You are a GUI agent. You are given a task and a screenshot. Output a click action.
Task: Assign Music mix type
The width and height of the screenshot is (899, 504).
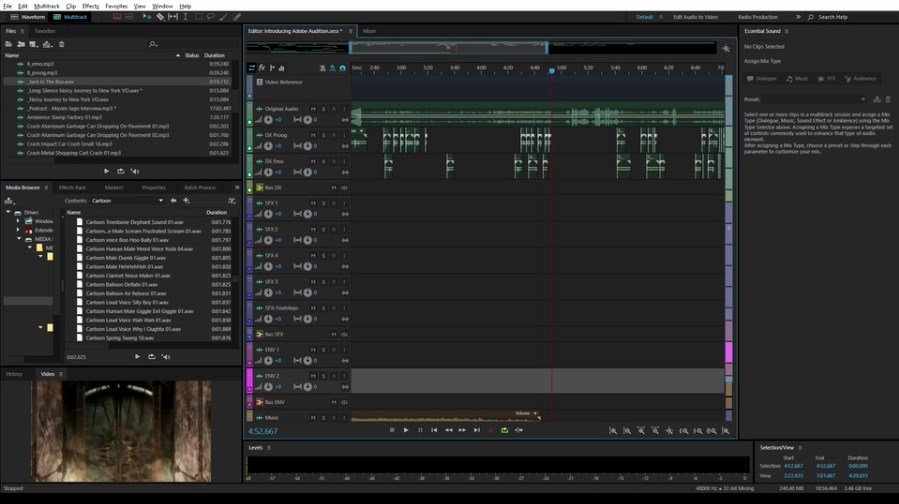(x=798, y=79)
